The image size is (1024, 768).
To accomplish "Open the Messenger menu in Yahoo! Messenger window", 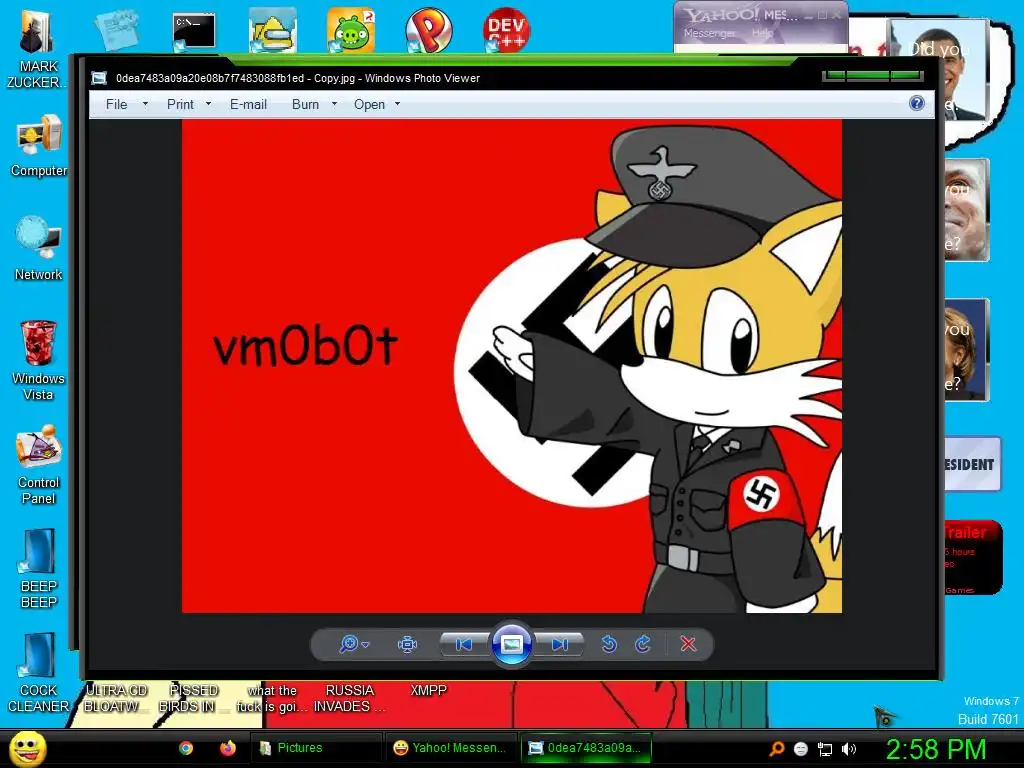I will (709, 33).
